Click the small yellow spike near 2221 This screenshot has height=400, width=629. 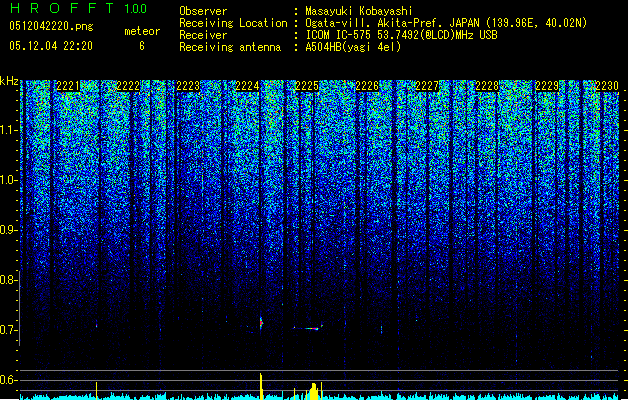(x=97, y=390)
